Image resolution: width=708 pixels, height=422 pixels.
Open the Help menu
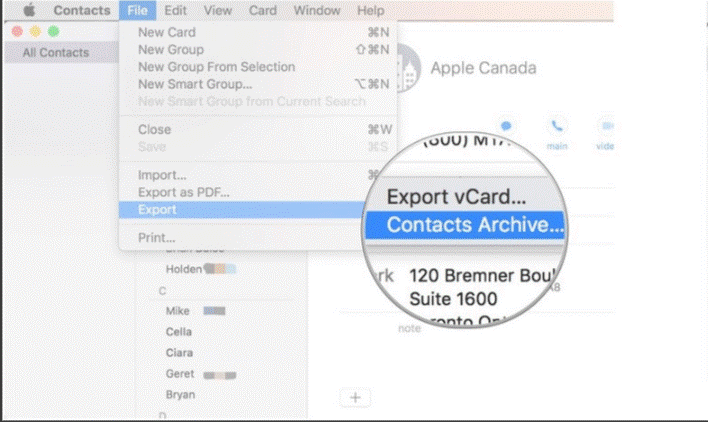point(371,10)
